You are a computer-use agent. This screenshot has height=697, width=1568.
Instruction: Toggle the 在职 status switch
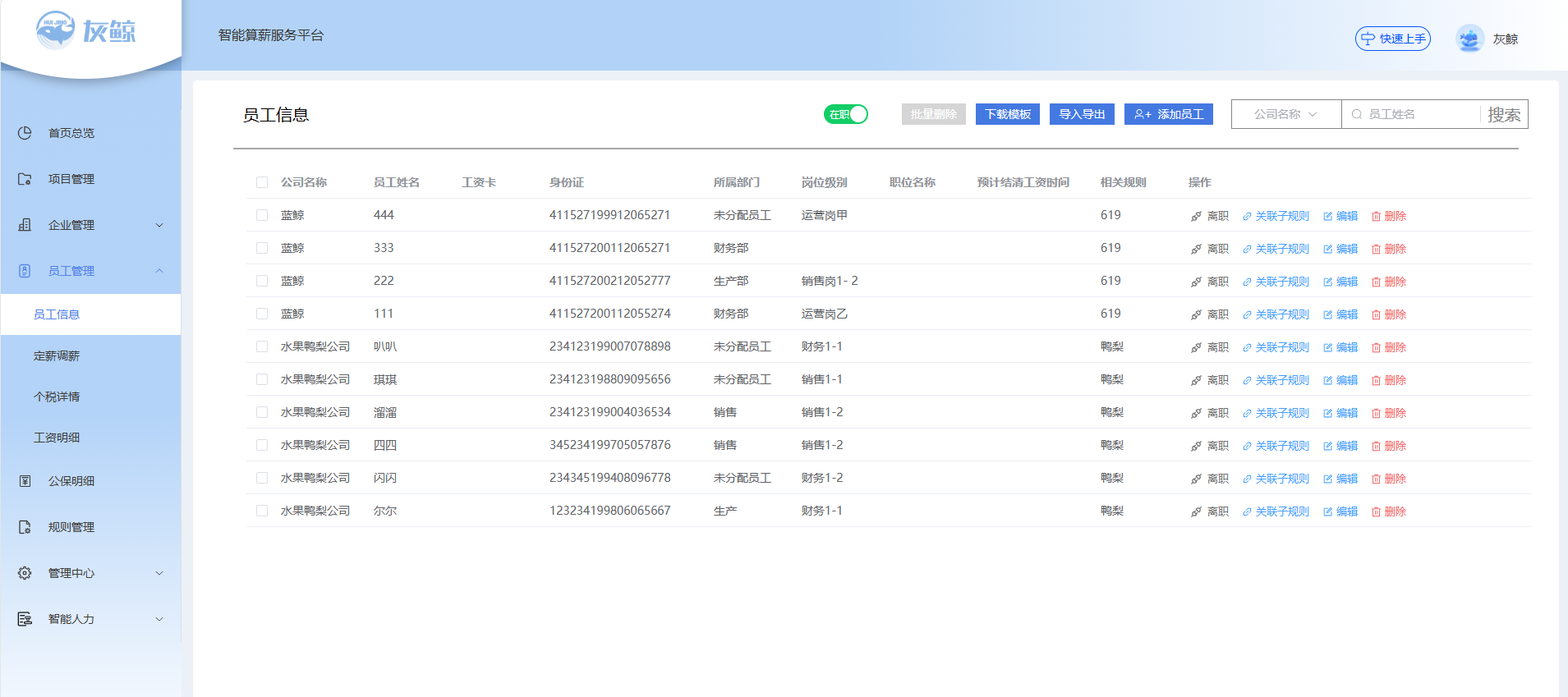pos(846,114)
